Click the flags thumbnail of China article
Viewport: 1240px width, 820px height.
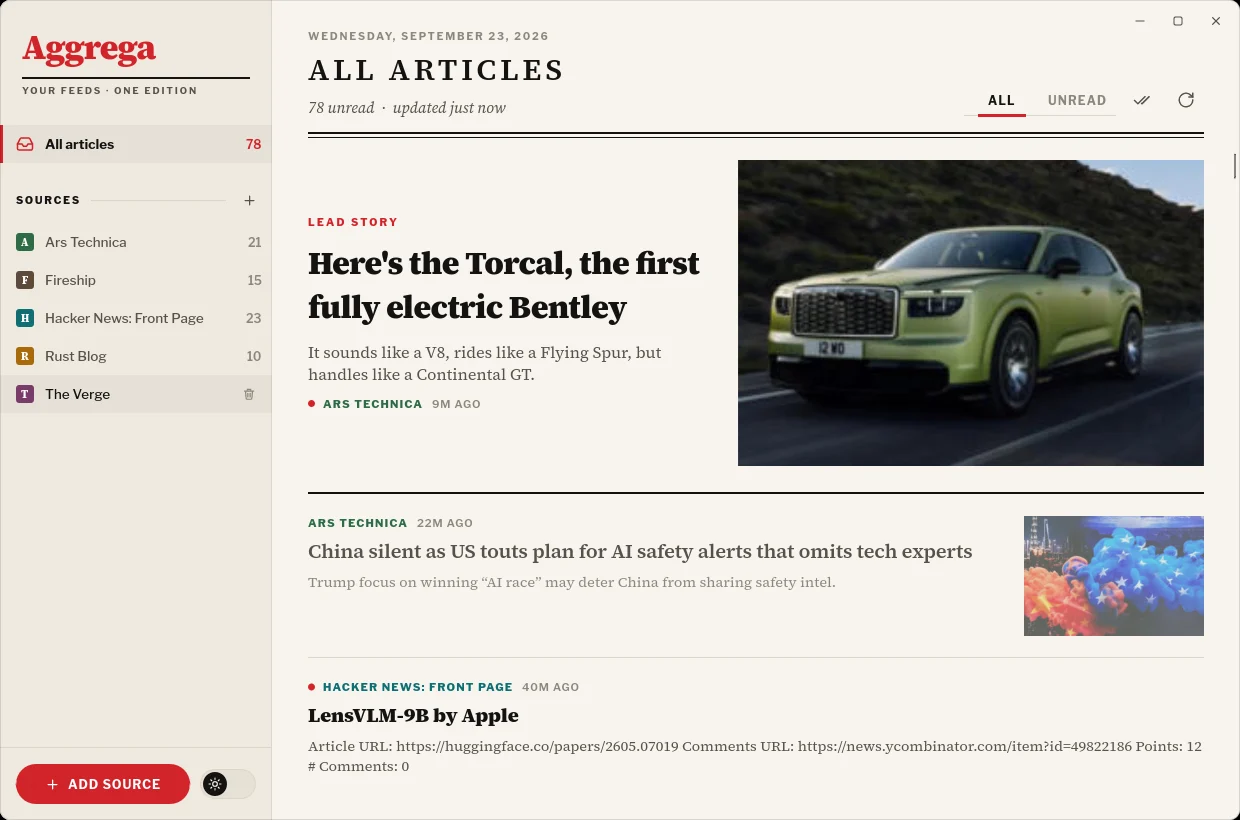[x=1114, y=576]
